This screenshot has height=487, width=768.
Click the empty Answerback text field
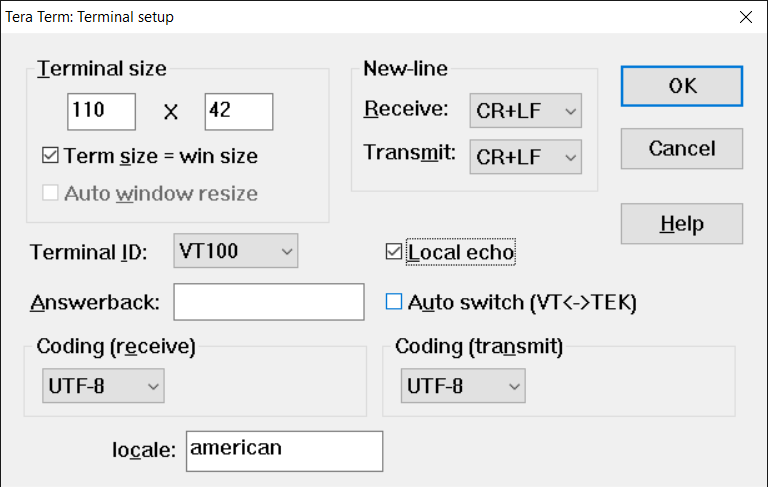(x=268, y=302)
